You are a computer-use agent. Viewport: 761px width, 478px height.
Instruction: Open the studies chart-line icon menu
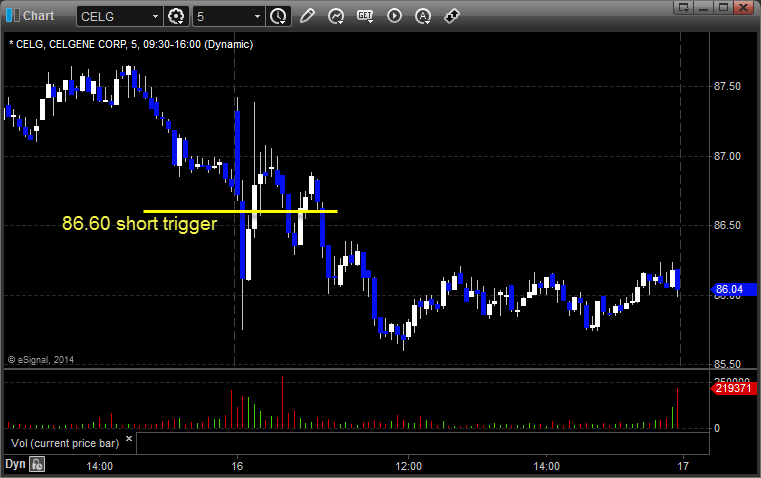coord(336,16)
